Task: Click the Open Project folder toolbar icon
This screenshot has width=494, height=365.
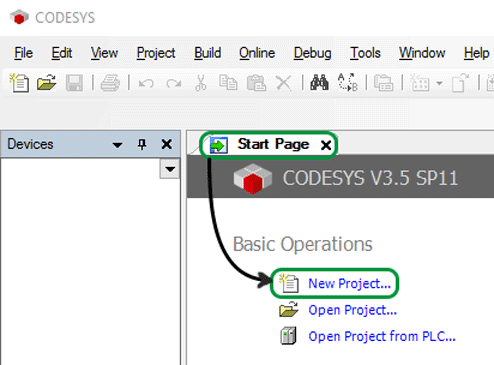Action: tap(47, 83)
